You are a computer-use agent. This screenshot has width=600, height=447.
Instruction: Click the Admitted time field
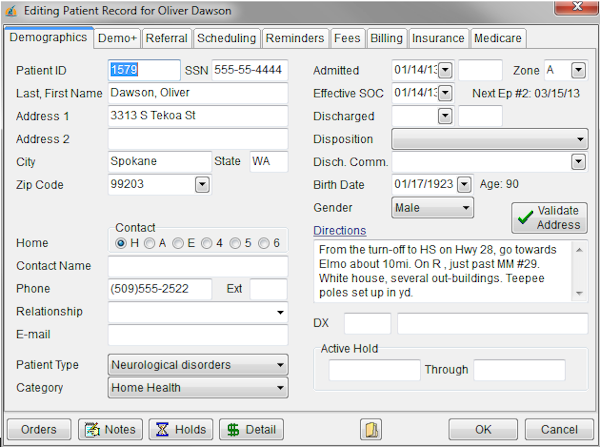480,70
